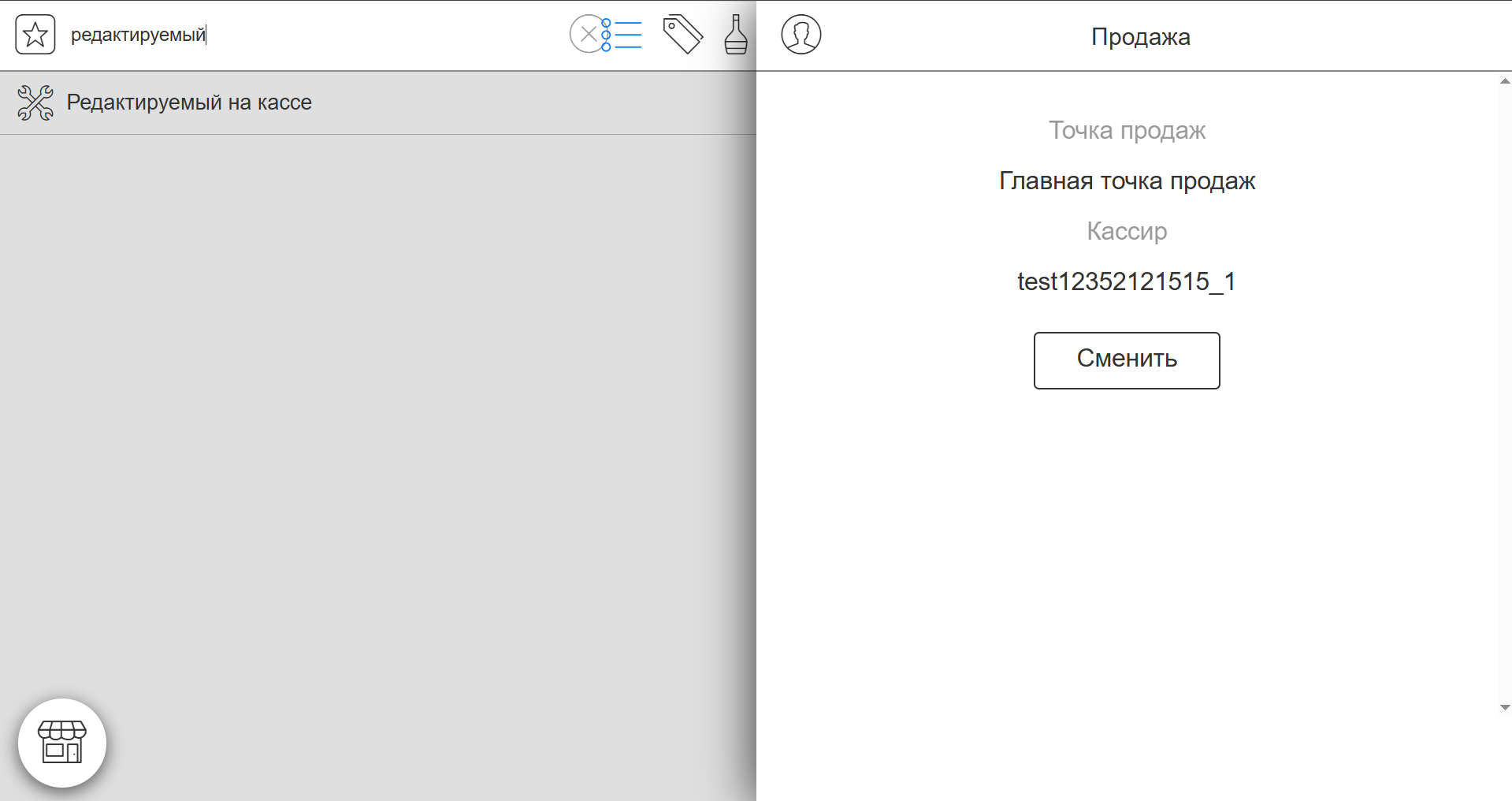
Task: Select the wrench and screwdriver icon
Action: click(x=35, y=102)
